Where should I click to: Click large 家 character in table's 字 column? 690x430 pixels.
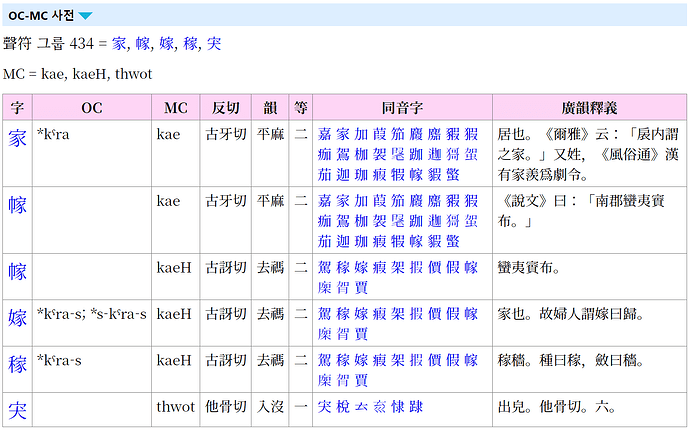(x=17, y=138)
